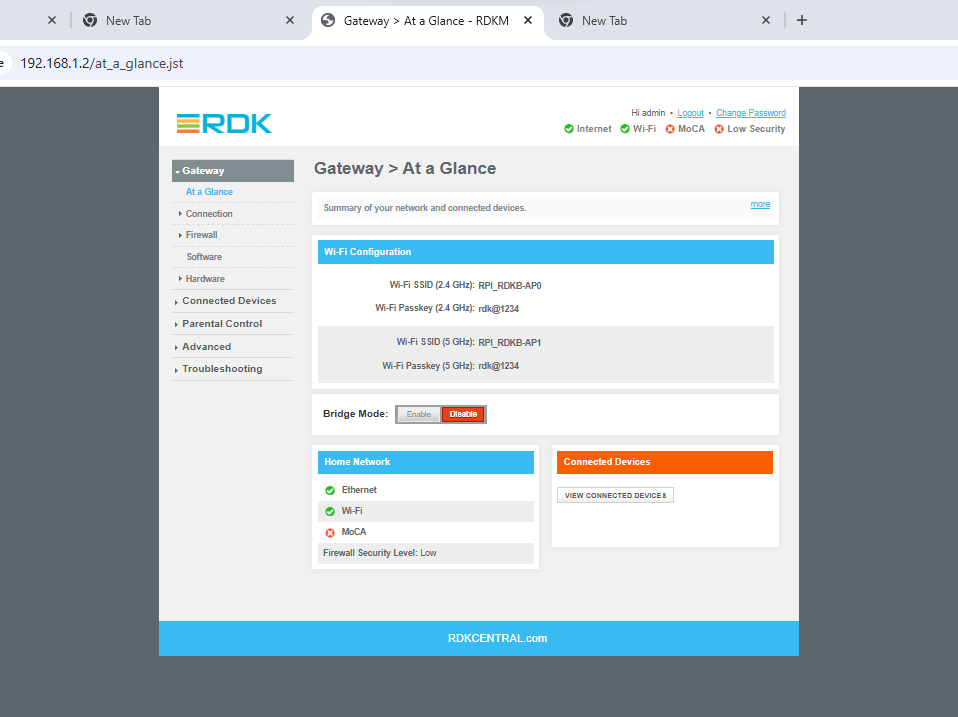Click the browser address bar URL
Image resolution: width=958 pixels, height=717 pixels.
102,63
